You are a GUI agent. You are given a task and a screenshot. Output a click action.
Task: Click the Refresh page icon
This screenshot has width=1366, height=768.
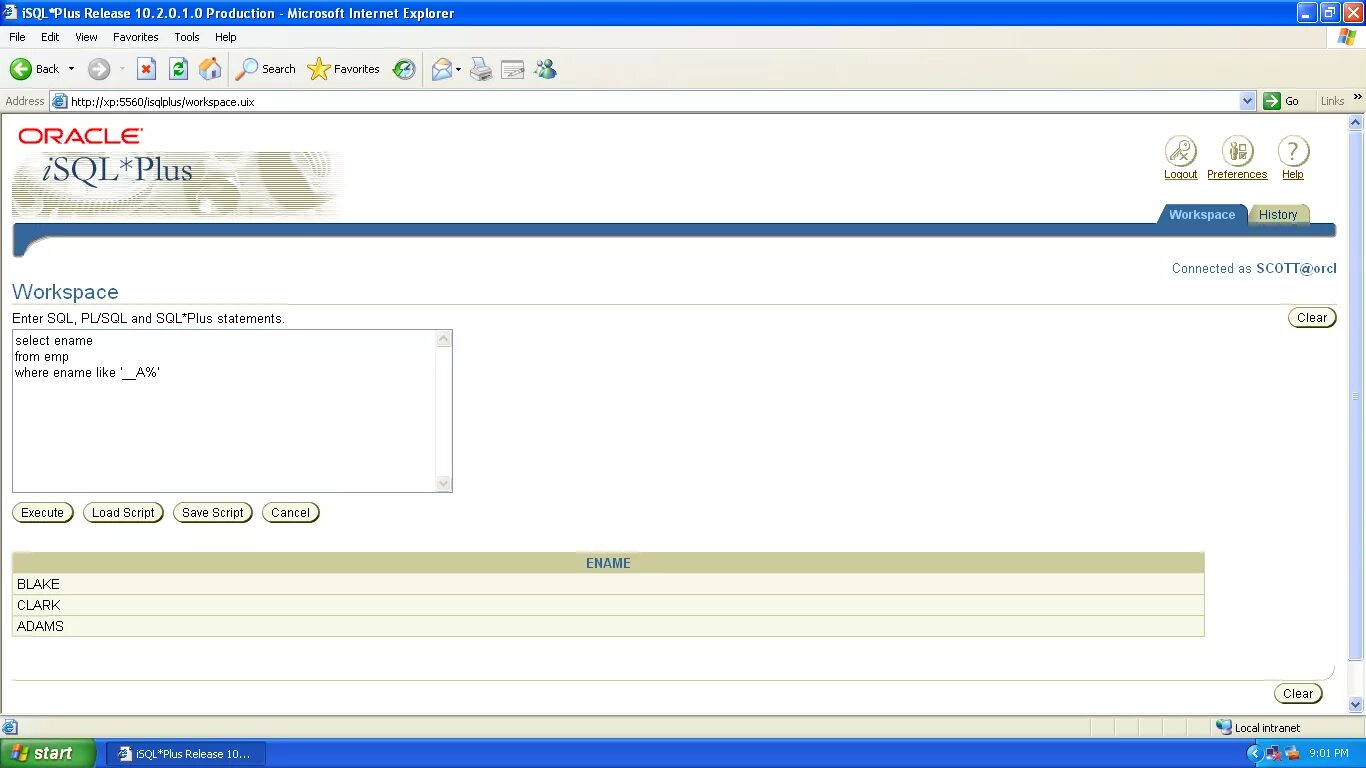coord(178,69)
